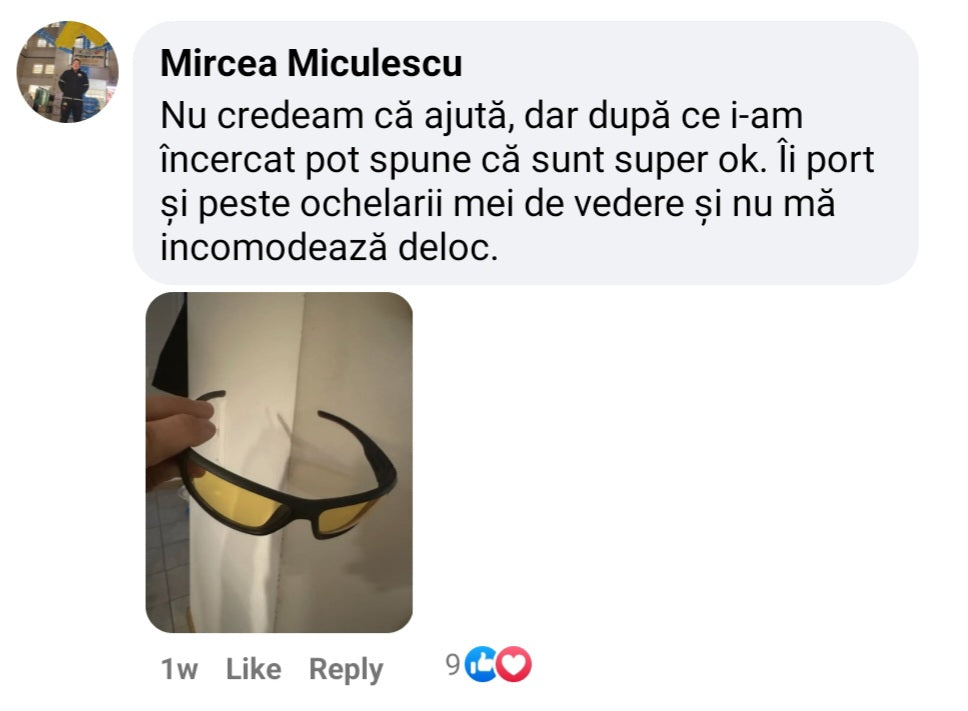The height and width of the screenshot is (711, 968).
Task: Click the comment text starting "Nu credeam"
Action: [x=517, y=182]
